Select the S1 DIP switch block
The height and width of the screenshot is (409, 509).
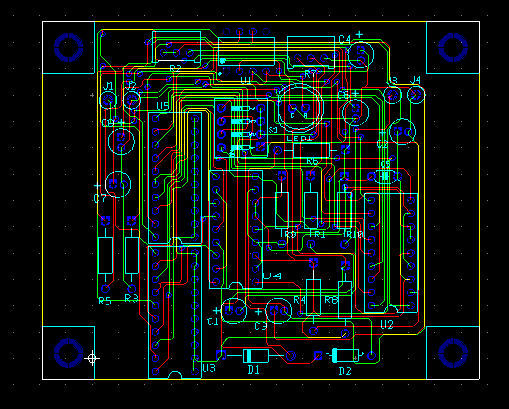(241, 128)
